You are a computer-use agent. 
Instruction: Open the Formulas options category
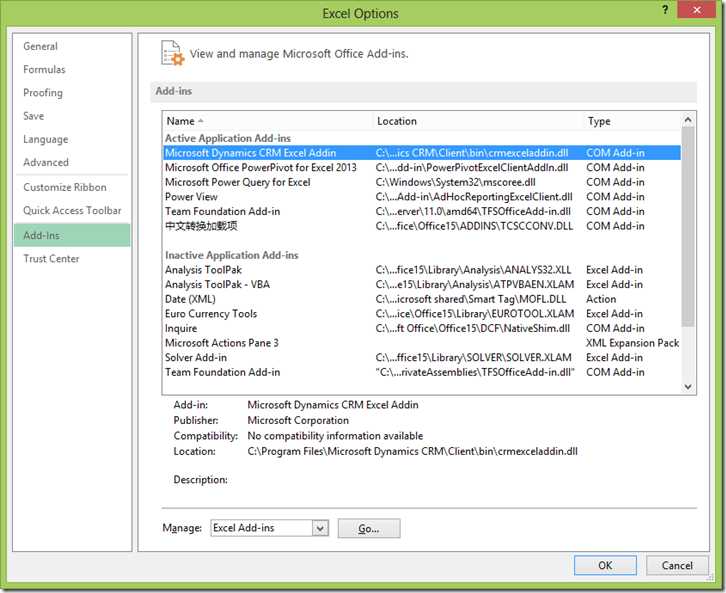pyautogui.click(x=72, y=69)
